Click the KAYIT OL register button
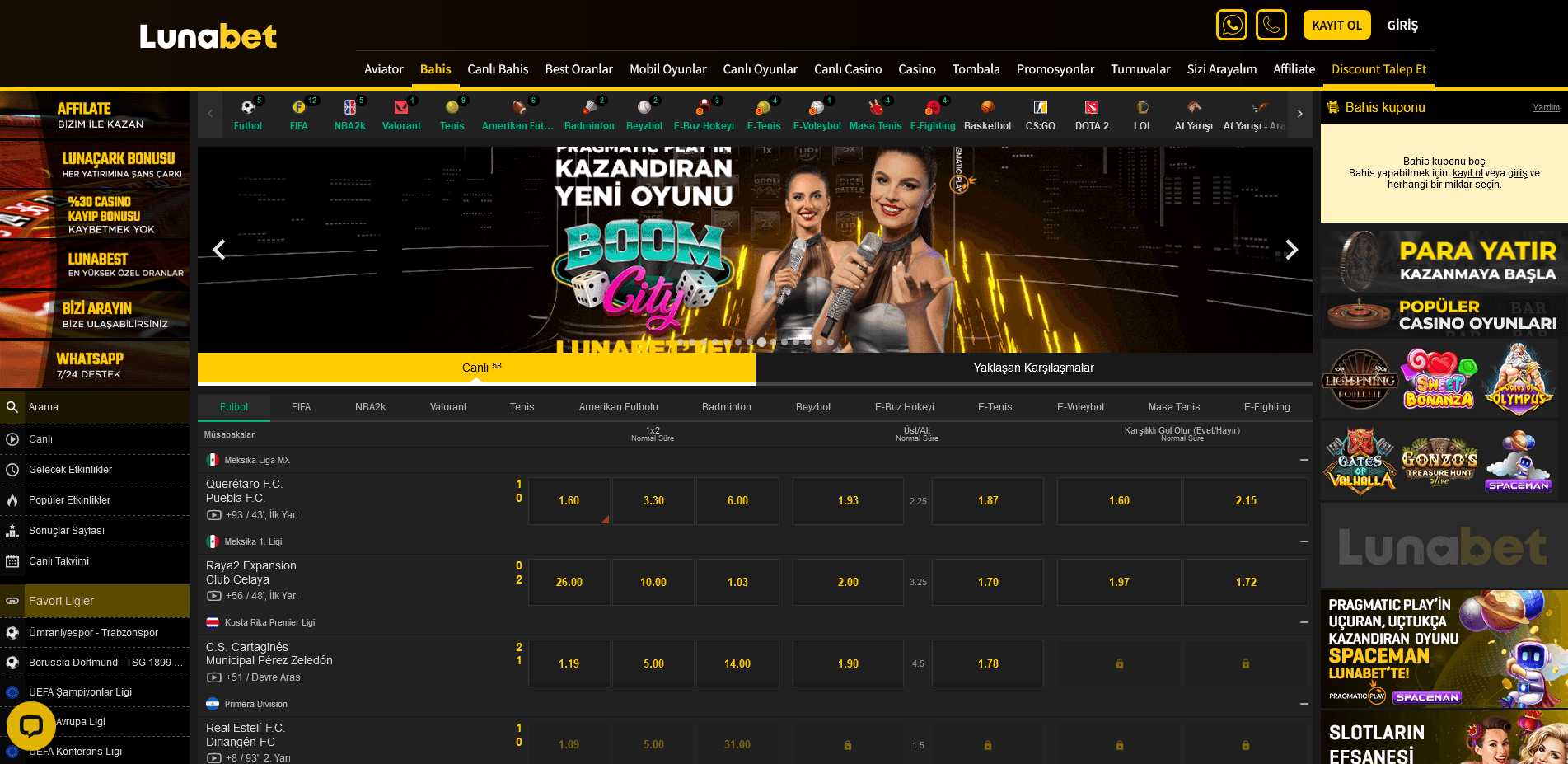Image resolution: width=1568 pixels, height=764 pixels. point(1336,25)
